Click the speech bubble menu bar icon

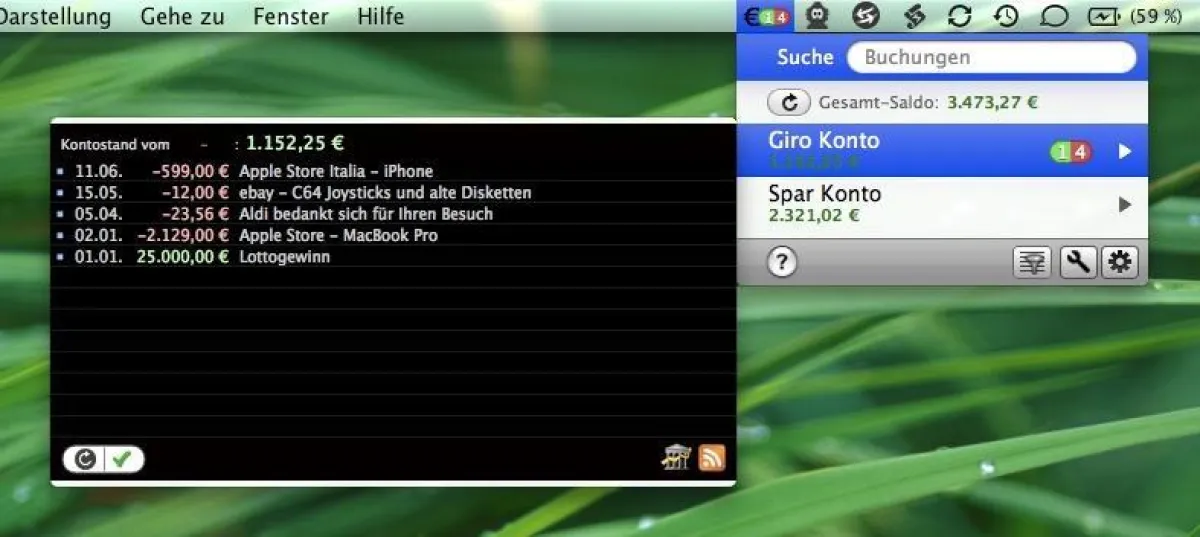(1054, 16)
